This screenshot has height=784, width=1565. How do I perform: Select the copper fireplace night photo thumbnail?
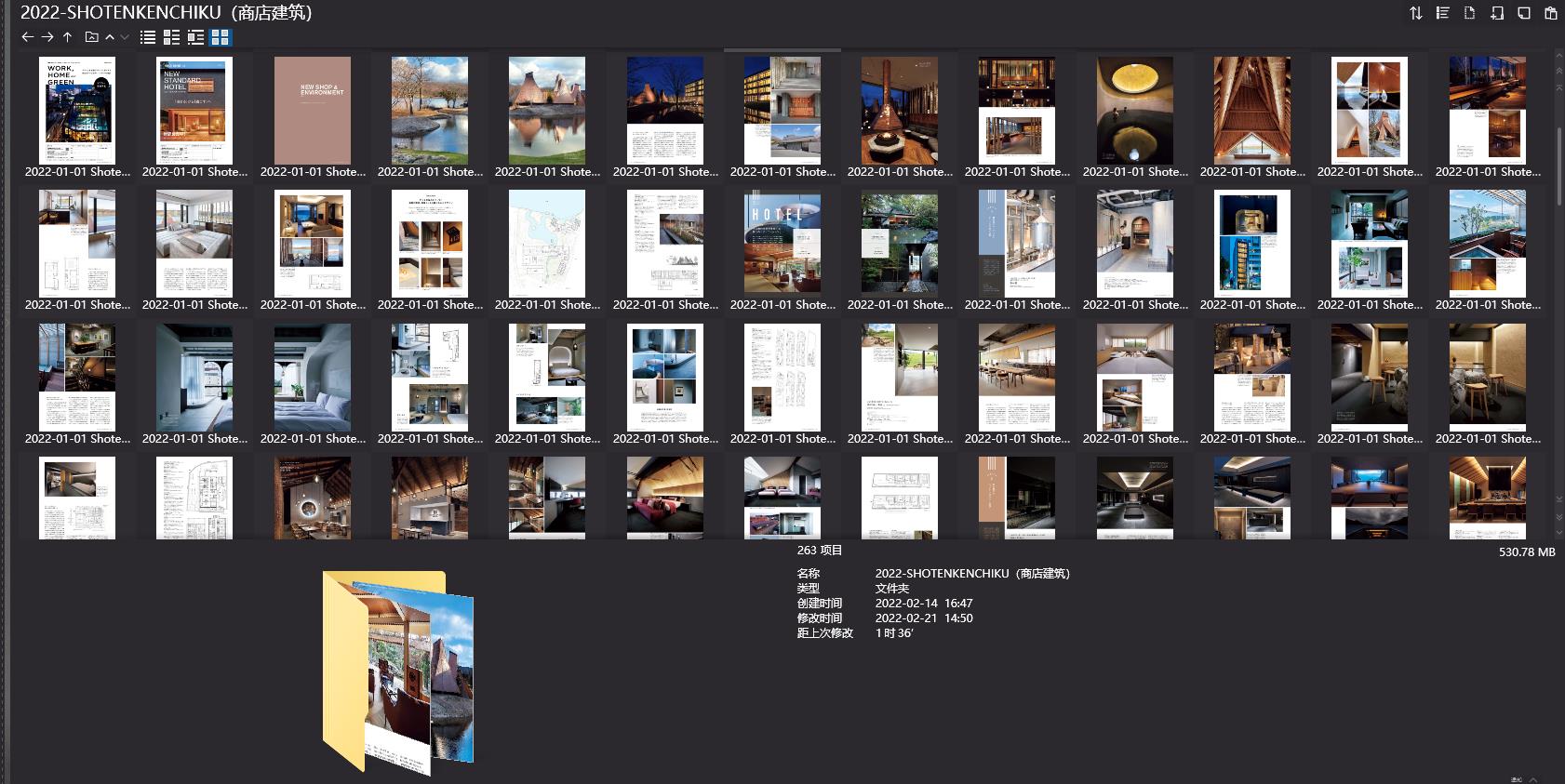click(x=900, y=111)
